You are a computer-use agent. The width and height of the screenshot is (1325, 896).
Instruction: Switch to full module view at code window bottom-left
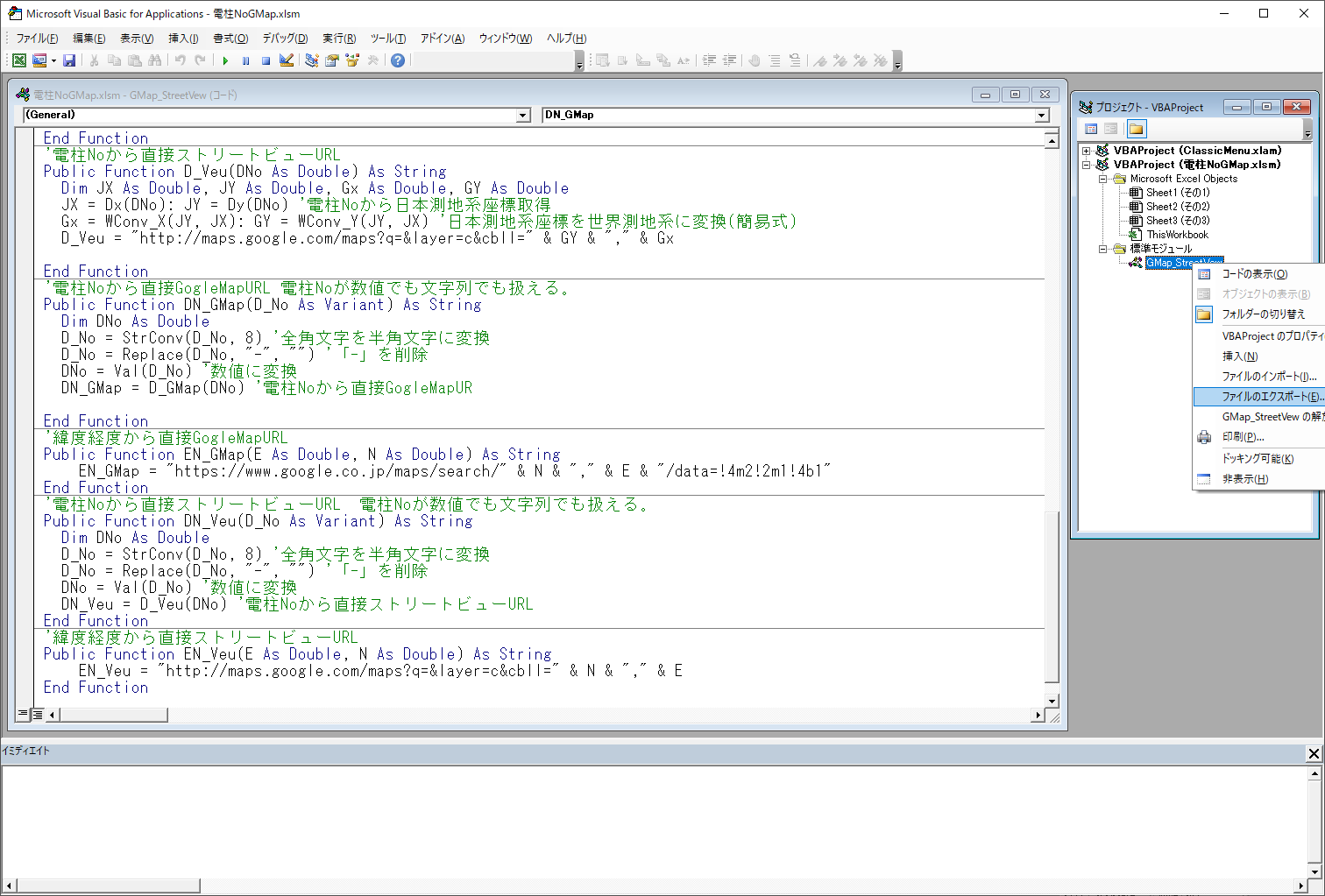[38, 715]
